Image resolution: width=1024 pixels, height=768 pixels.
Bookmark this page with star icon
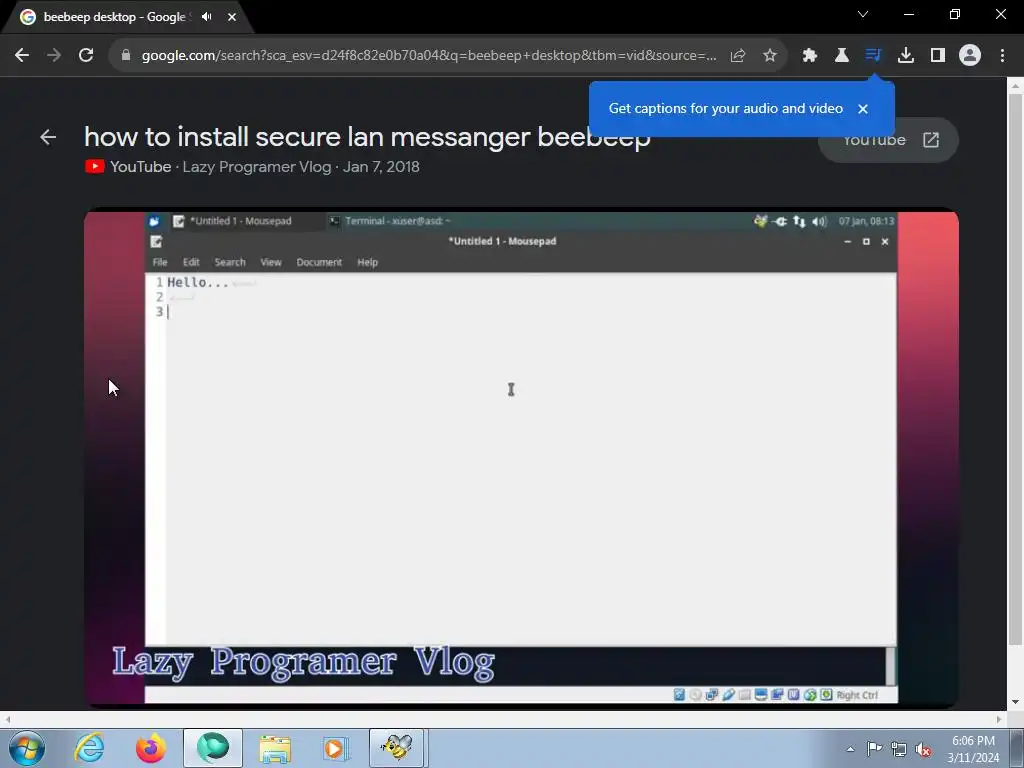point(770,56)
